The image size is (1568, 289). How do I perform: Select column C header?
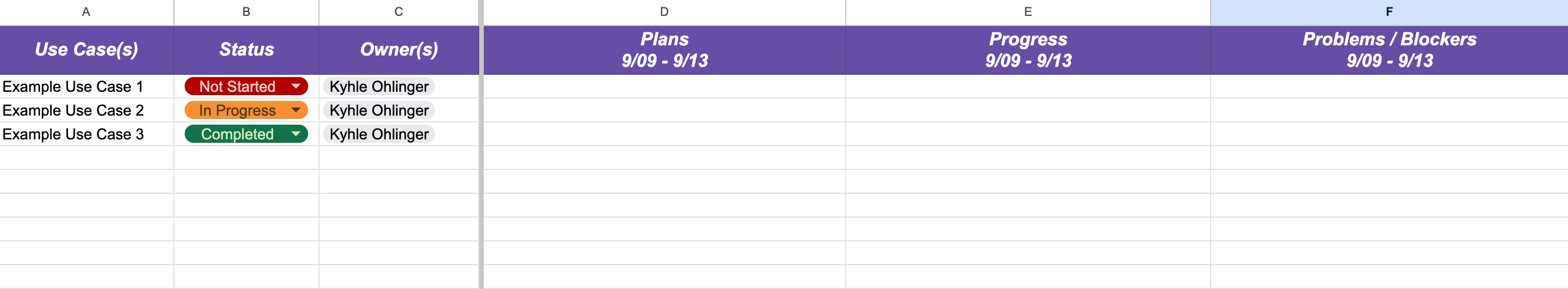tap(399, 11)
